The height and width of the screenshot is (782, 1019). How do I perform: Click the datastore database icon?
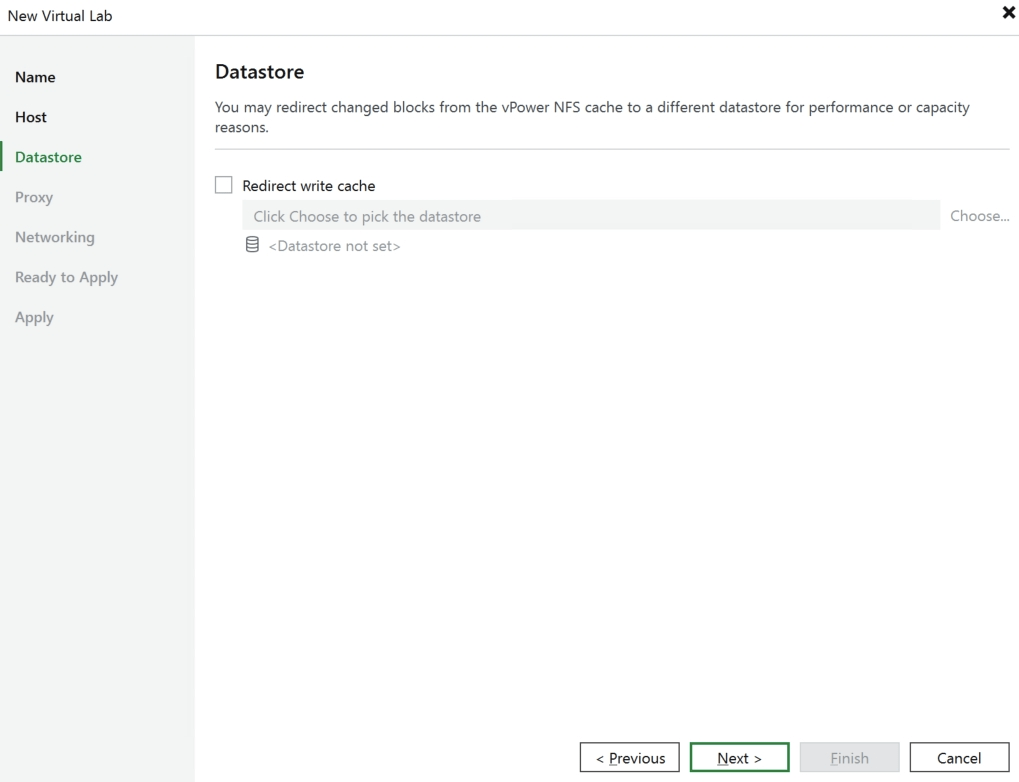point(252,245)
